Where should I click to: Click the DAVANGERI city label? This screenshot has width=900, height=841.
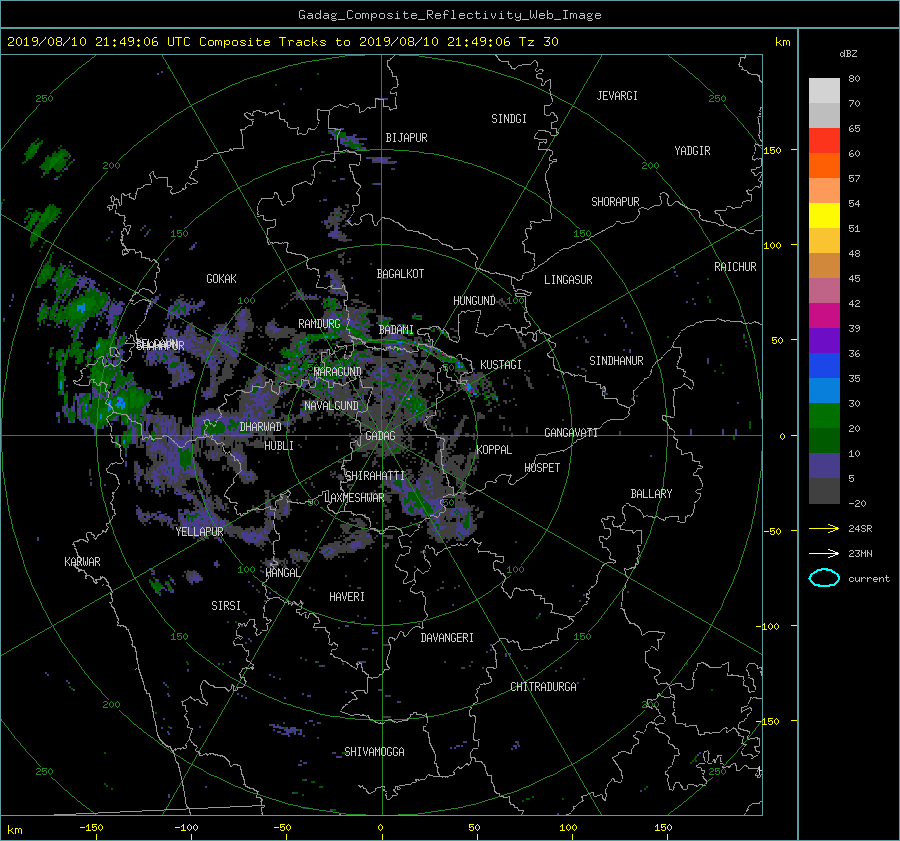pyautogui.click(x=447, y=638)
